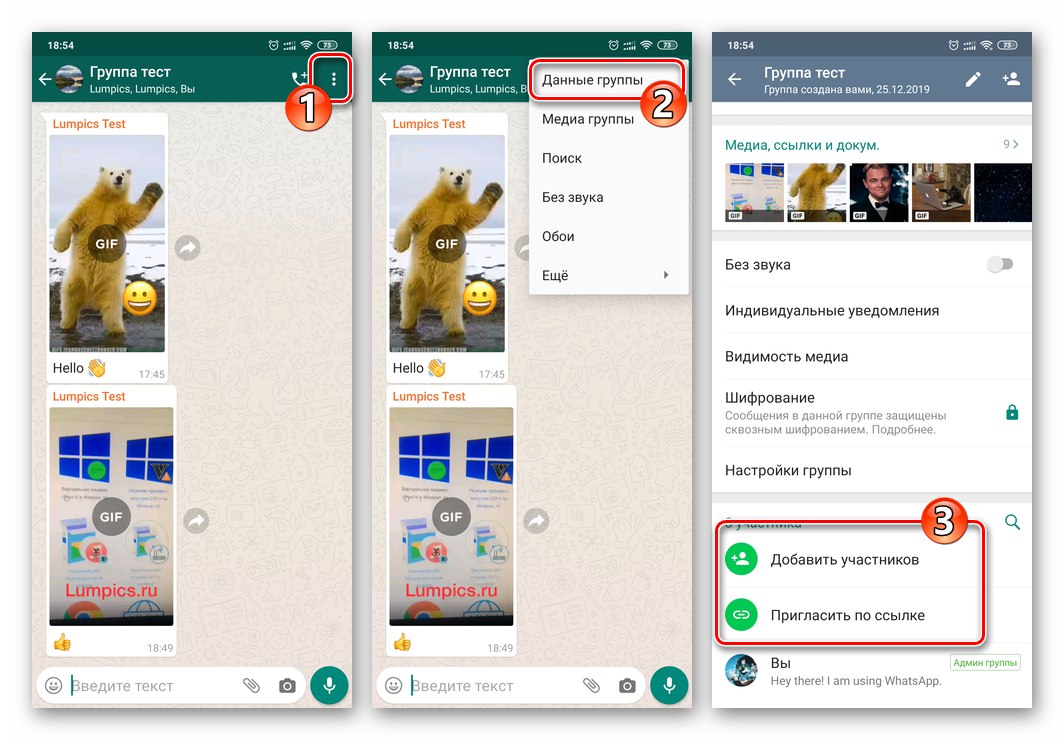Open emoji picker in first phone input bar

[54, 686]
